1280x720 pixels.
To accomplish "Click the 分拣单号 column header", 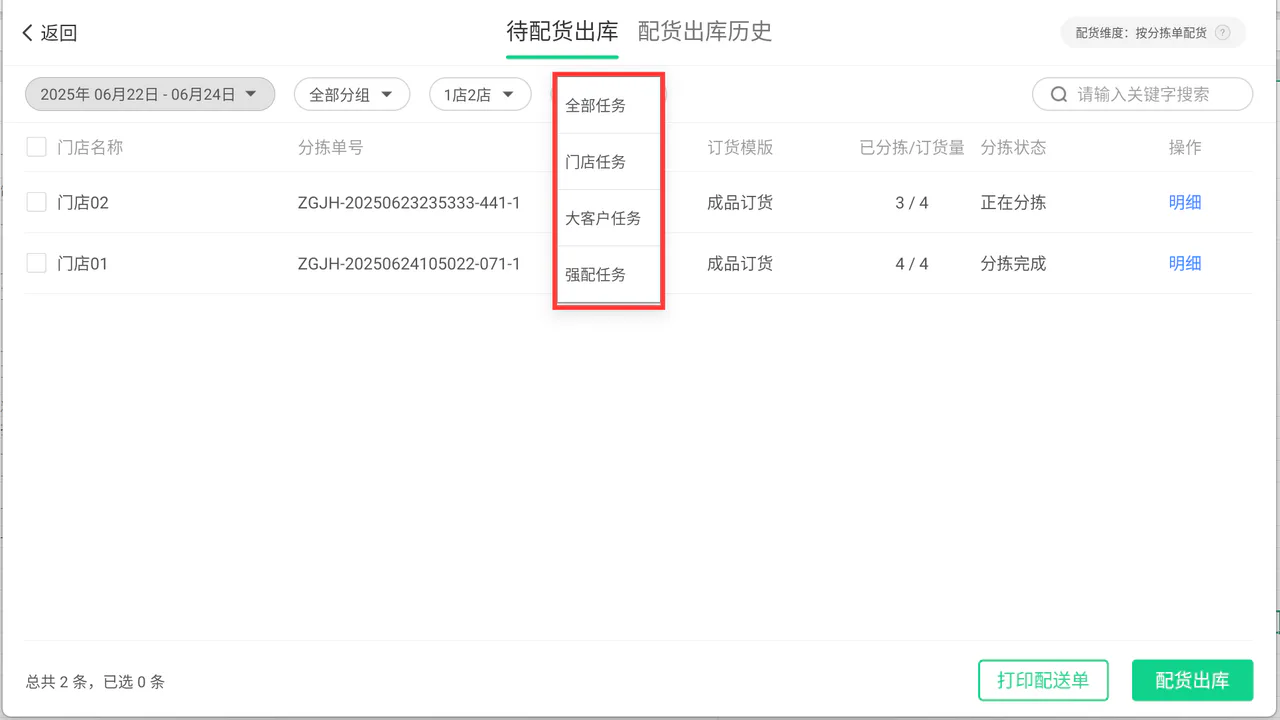I will (331, 147).
